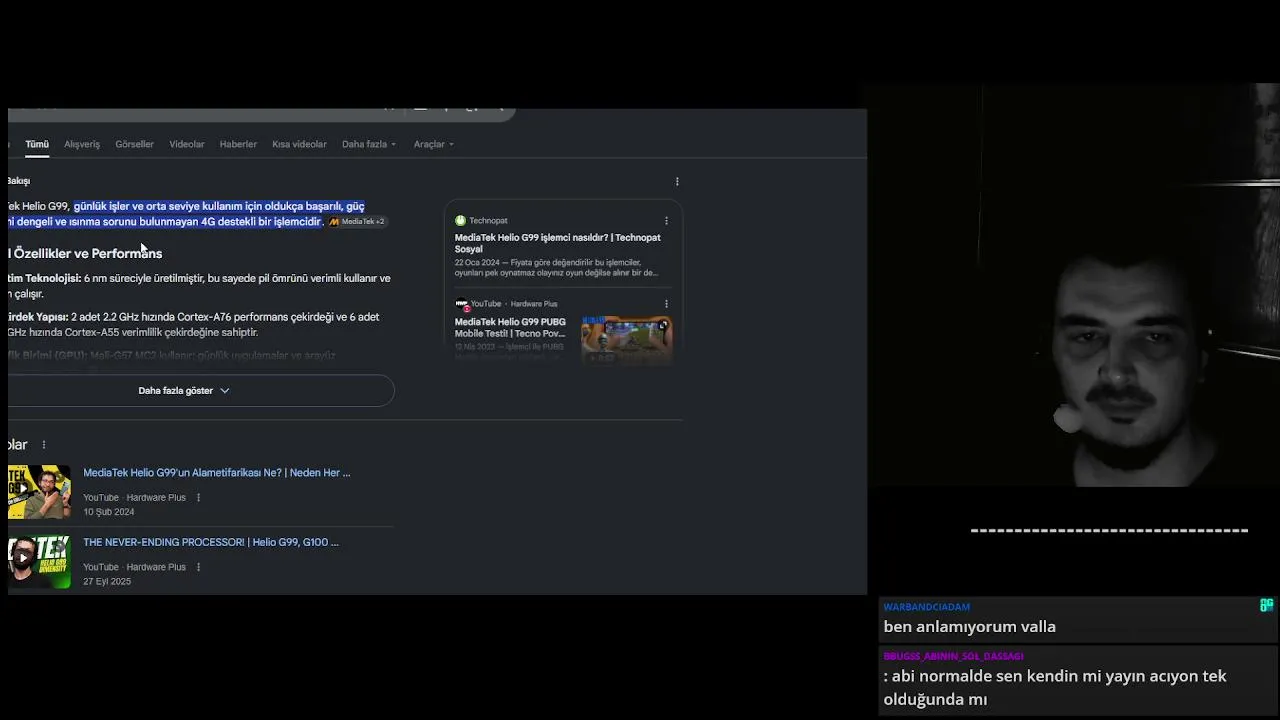Play the Alametifarikası video thumbnail
The height and width of the screenshot is (720, 1280).
[x=39, y=492]
